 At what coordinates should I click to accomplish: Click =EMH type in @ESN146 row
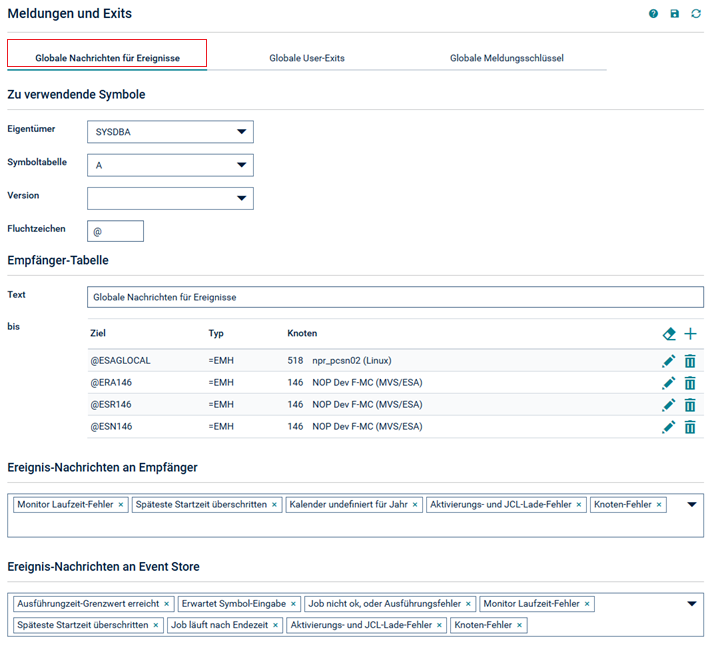point(221,426)
